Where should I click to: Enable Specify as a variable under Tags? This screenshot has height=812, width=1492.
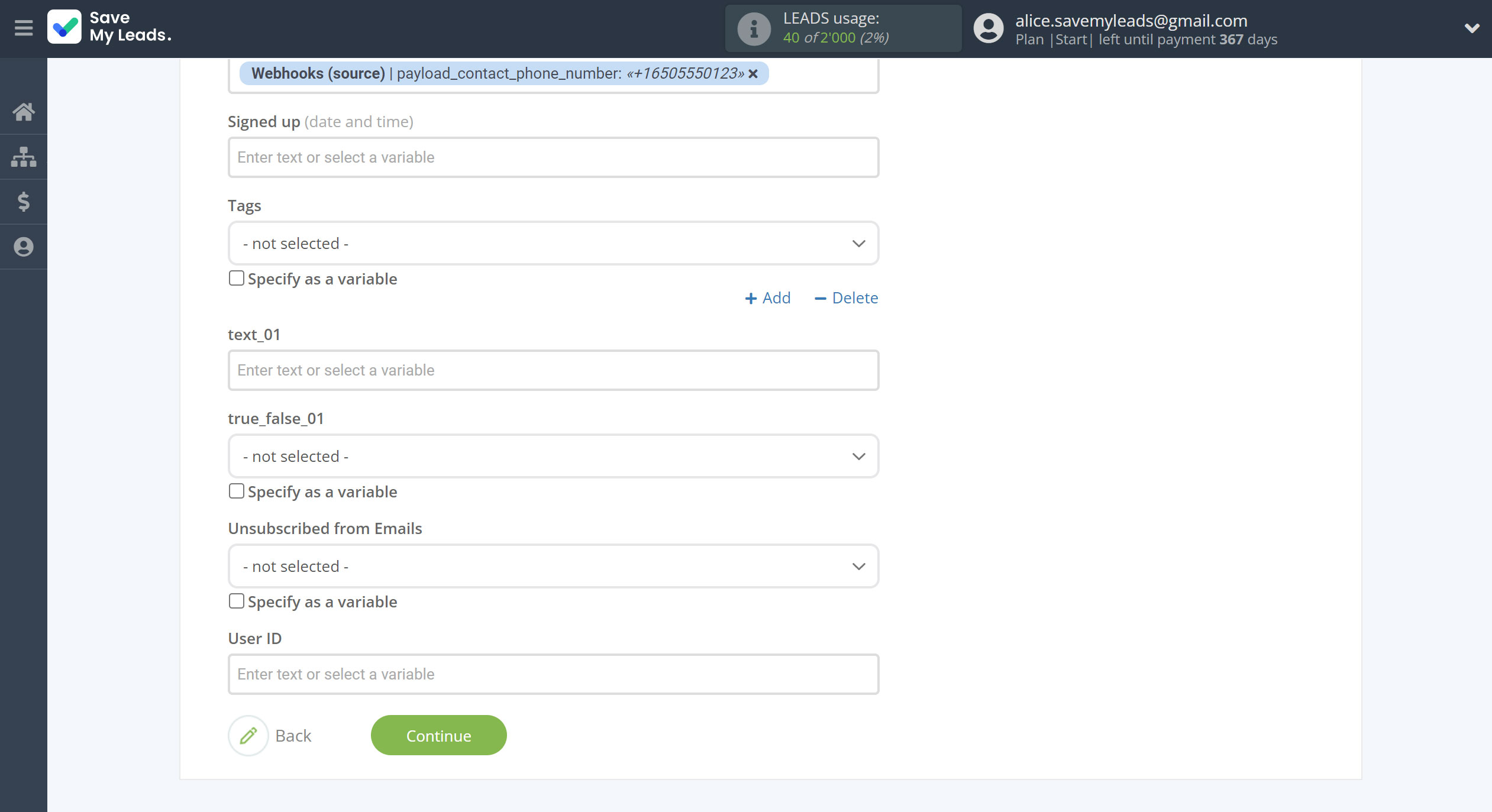coord(237,278)
